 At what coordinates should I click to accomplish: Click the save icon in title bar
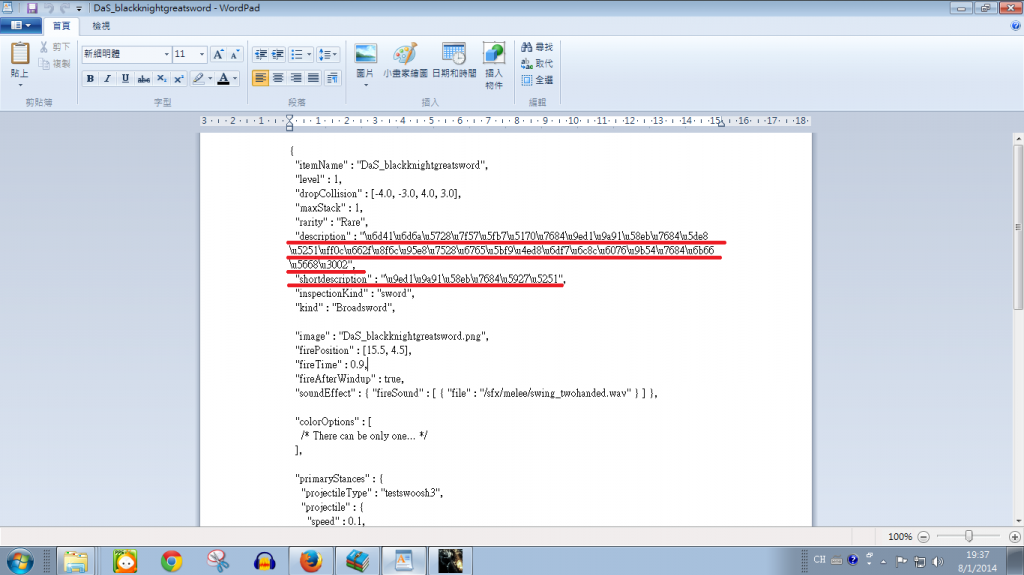click(x=32, y=7)
